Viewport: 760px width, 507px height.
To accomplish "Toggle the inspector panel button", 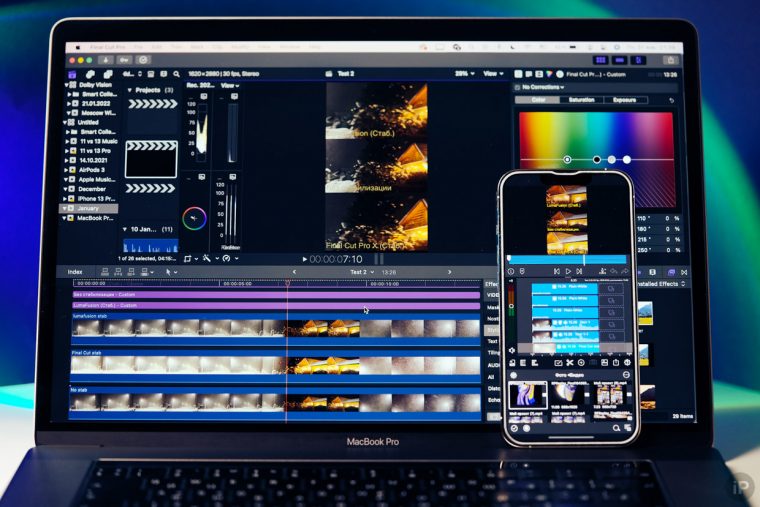I will [x=638, y=60].
